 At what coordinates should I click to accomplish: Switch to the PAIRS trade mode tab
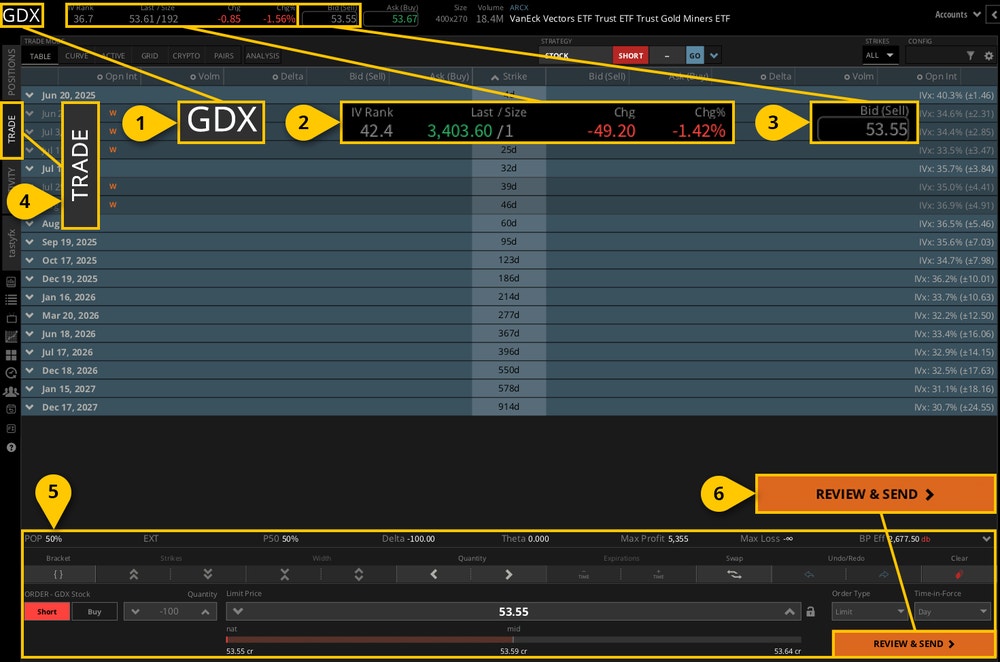click(x=224, y=56)
